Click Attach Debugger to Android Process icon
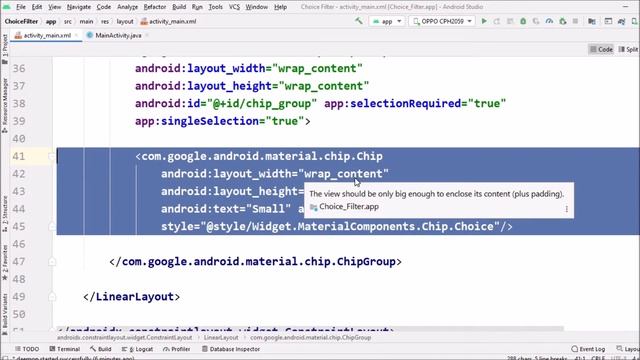Screen dimensions: 640x360 (x=563, y=21)
